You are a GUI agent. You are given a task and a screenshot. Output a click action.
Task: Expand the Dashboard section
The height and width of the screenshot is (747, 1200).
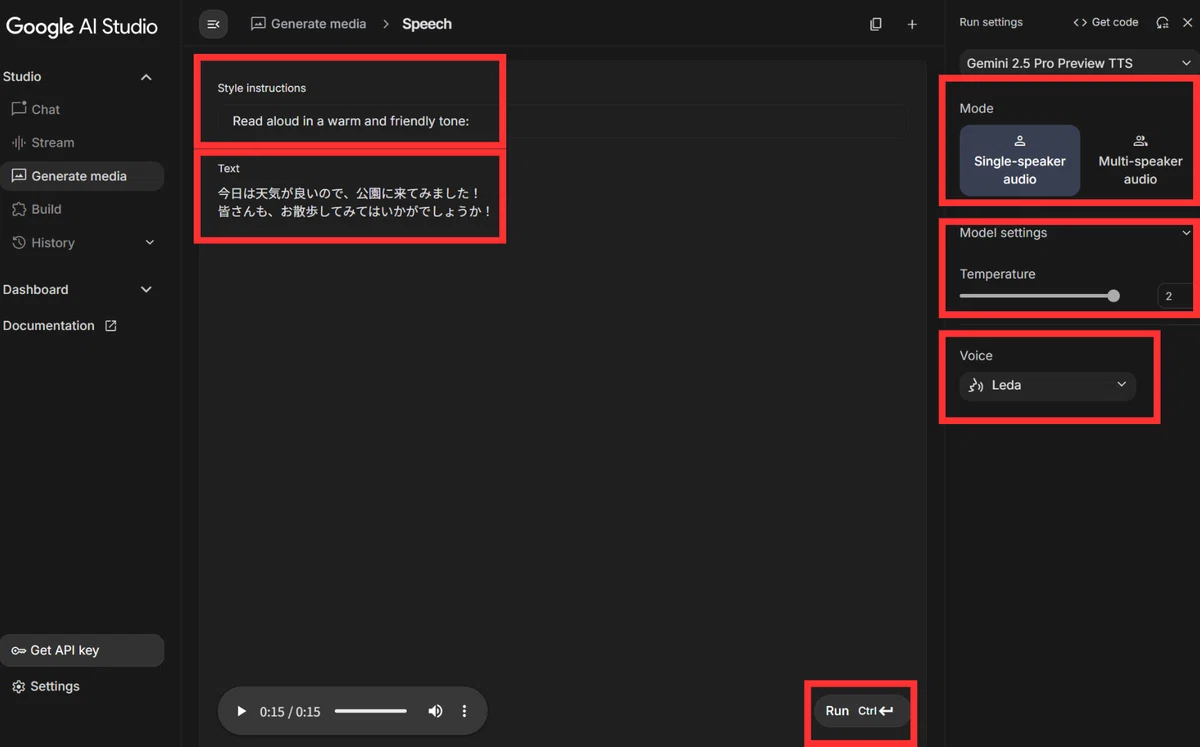tap(146, 290)
